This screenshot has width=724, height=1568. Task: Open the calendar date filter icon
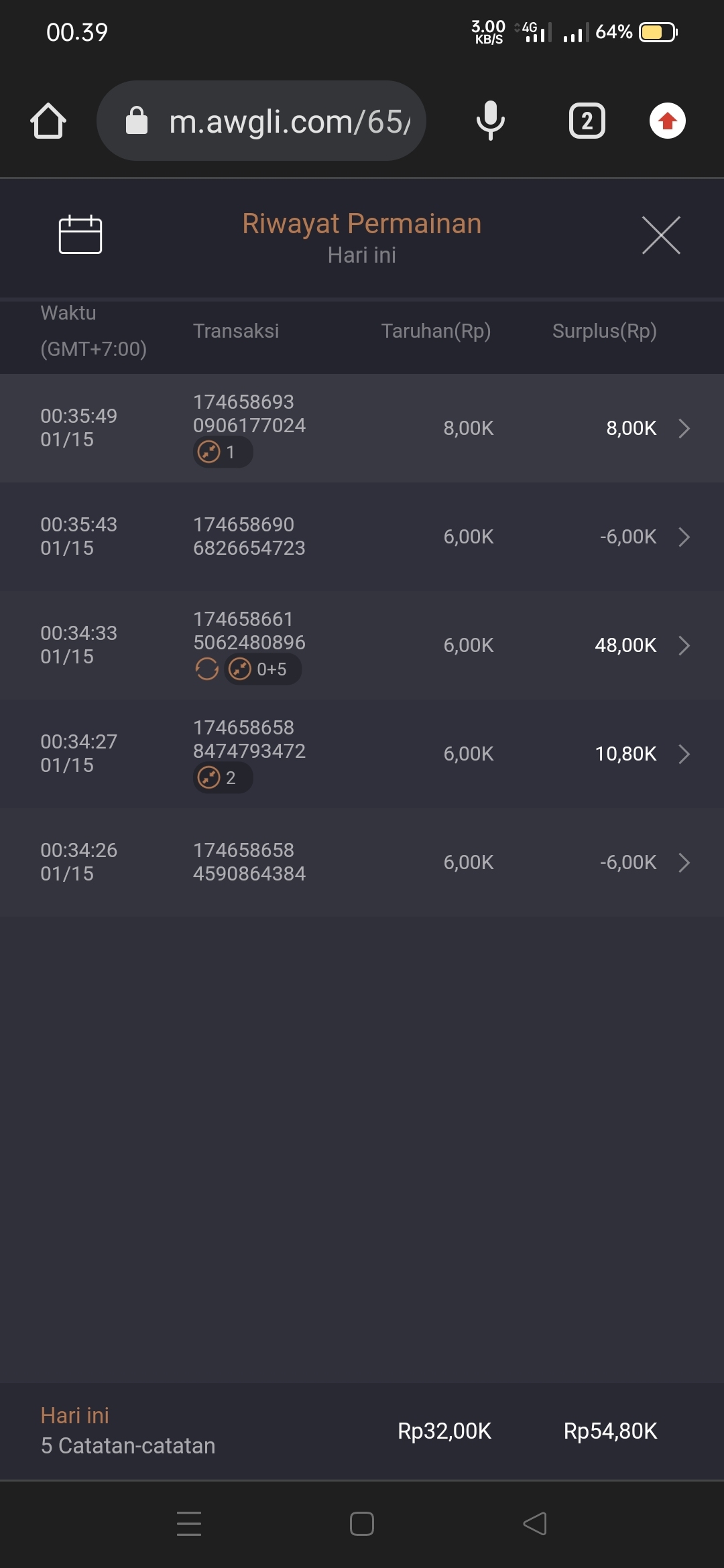coord(80,235)
